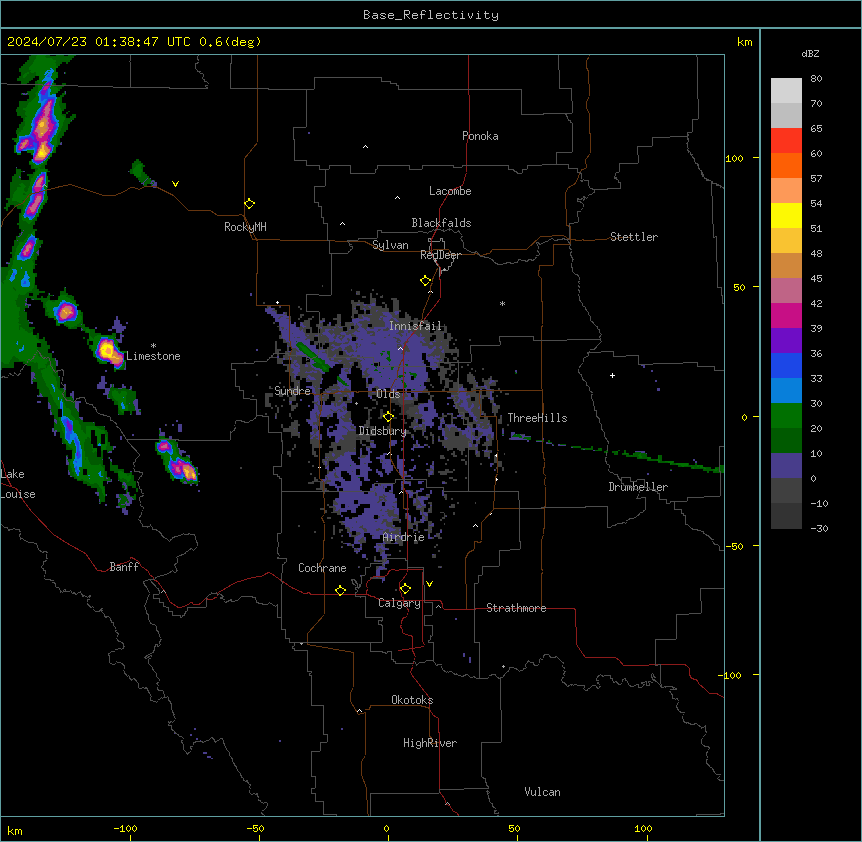Click the yellow diamond marker below Cochrane
This screenshot has height=842, width=862.
click(340, 590)
